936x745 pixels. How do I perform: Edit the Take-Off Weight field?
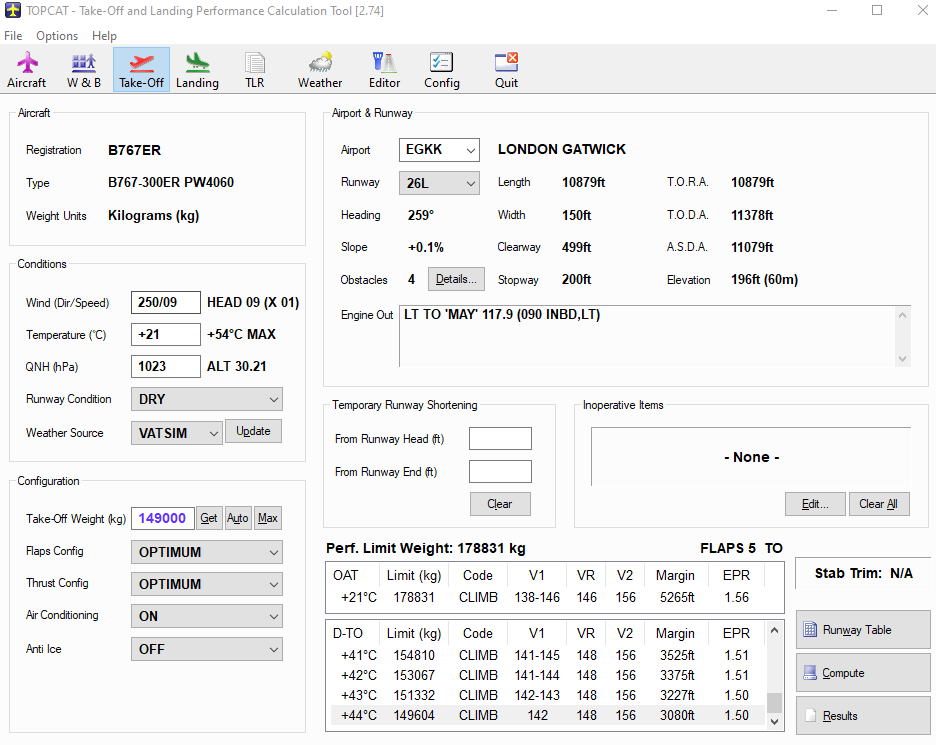coord(163,518)
